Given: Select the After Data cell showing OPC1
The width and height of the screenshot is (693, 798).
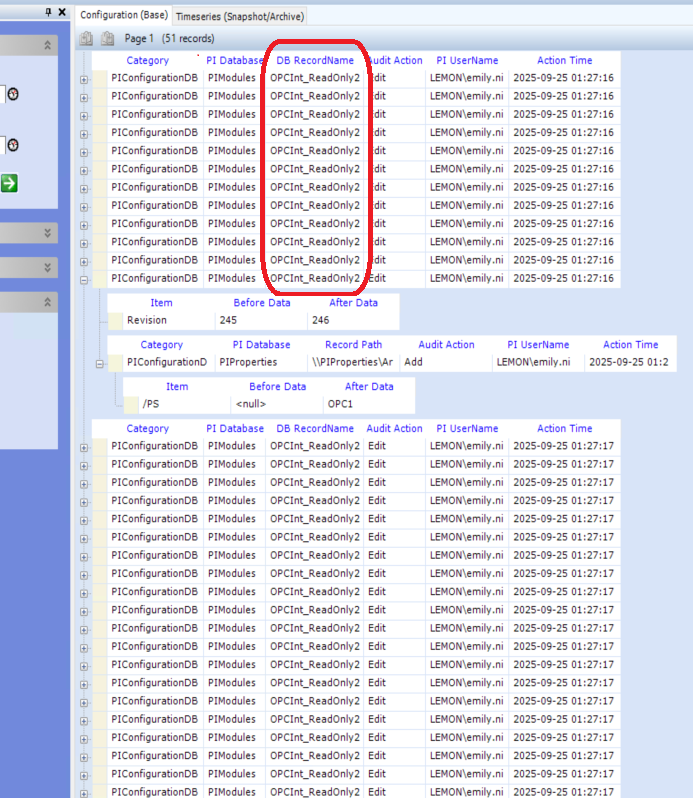Looking at the screenshot, I should point(340,404).
